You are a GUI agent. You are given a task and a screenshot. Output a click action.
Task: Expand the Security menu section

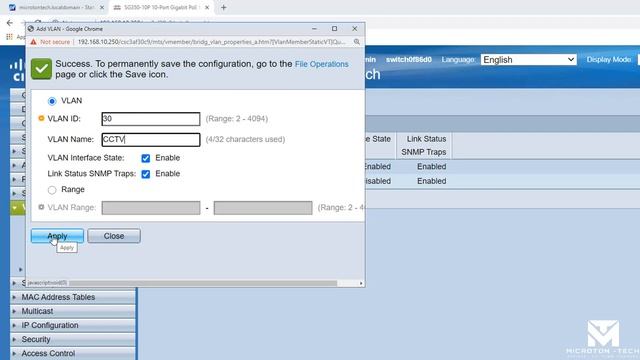[73, 339]
